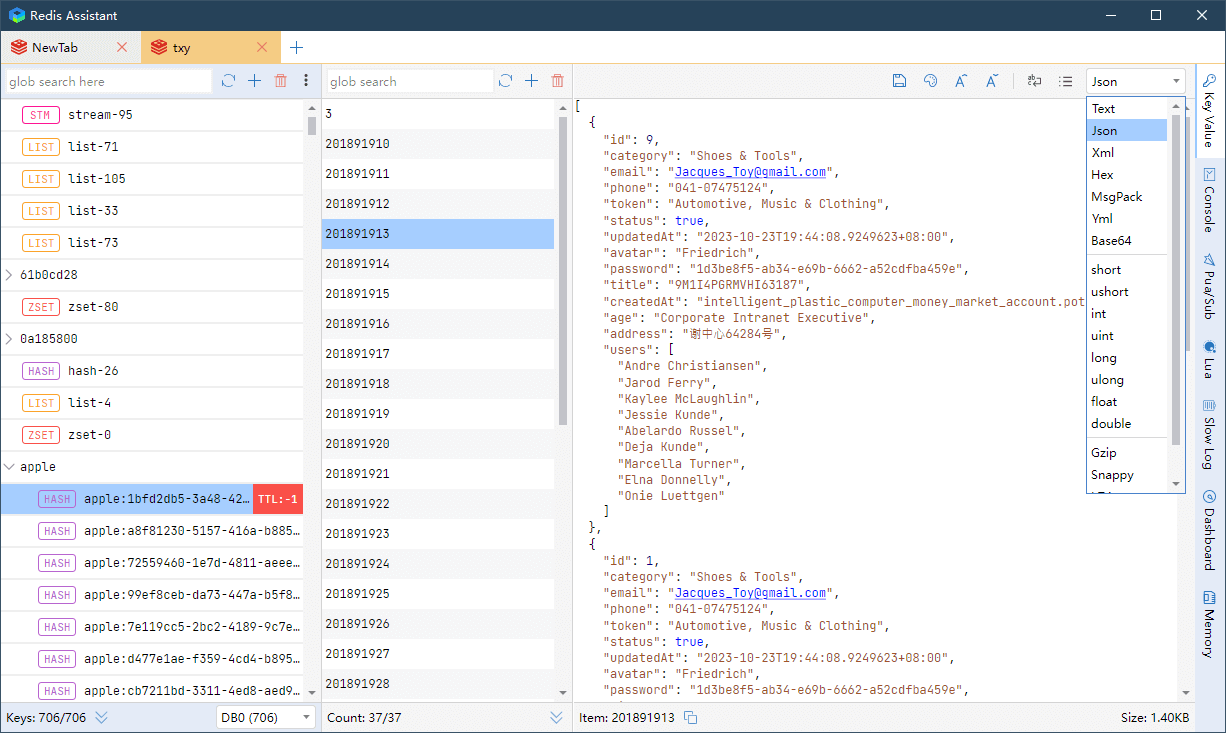Select Base64 in the format dropdown list
Image resolution: width=1226 pixels, height=733 pixels.
tap(1111, 241)
